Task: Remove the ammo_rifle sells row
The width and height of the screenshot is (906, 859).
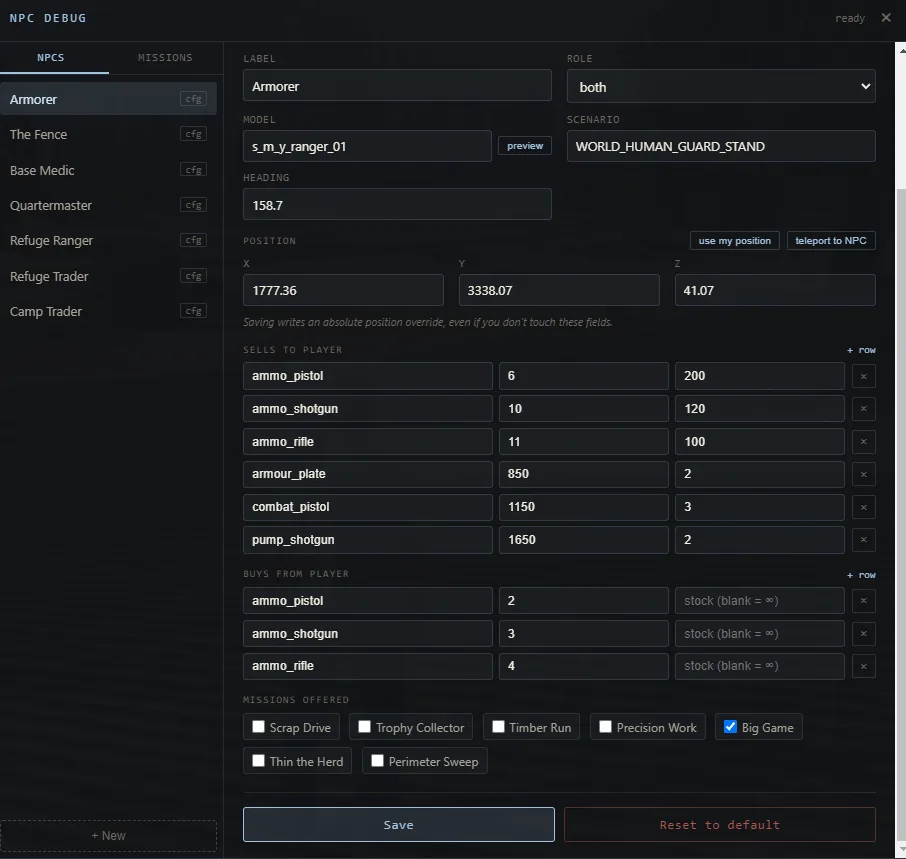Action: click(863, 442)
